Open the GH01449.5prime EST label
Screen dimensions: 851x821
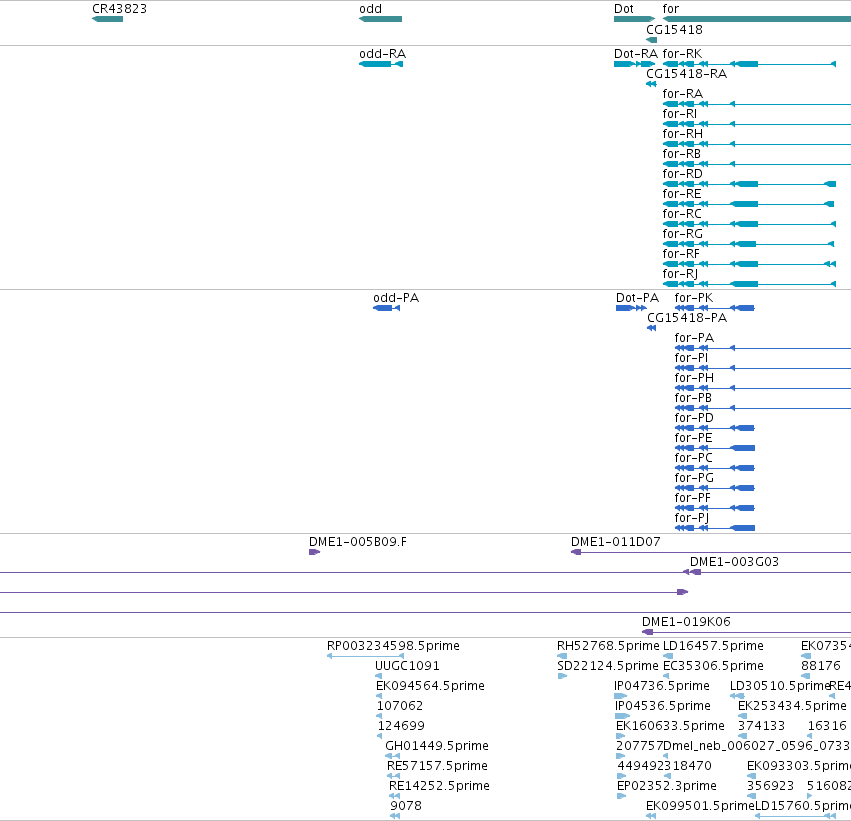(x=437, y=746)
